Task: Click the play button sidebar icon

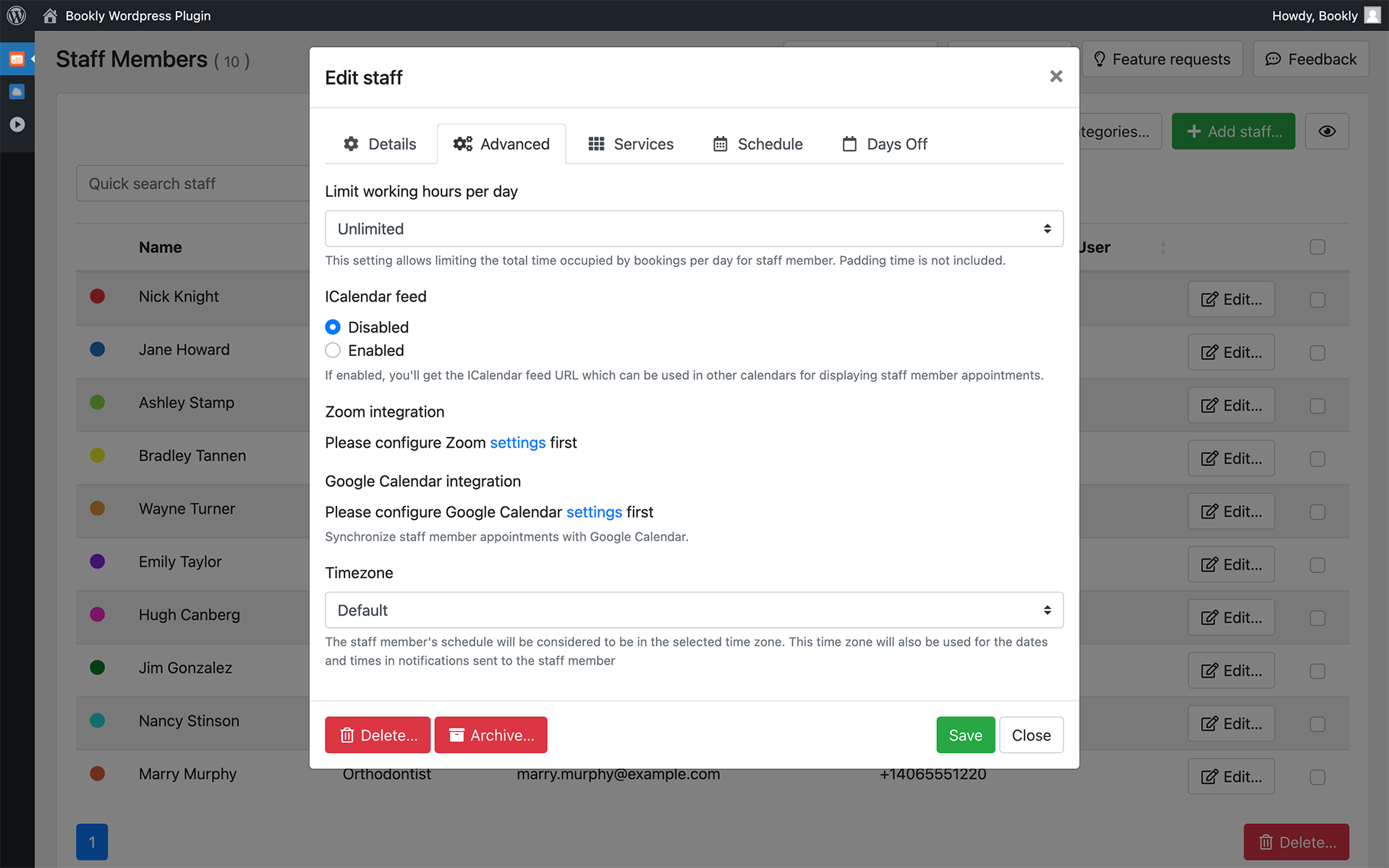Action: (17, 124)
